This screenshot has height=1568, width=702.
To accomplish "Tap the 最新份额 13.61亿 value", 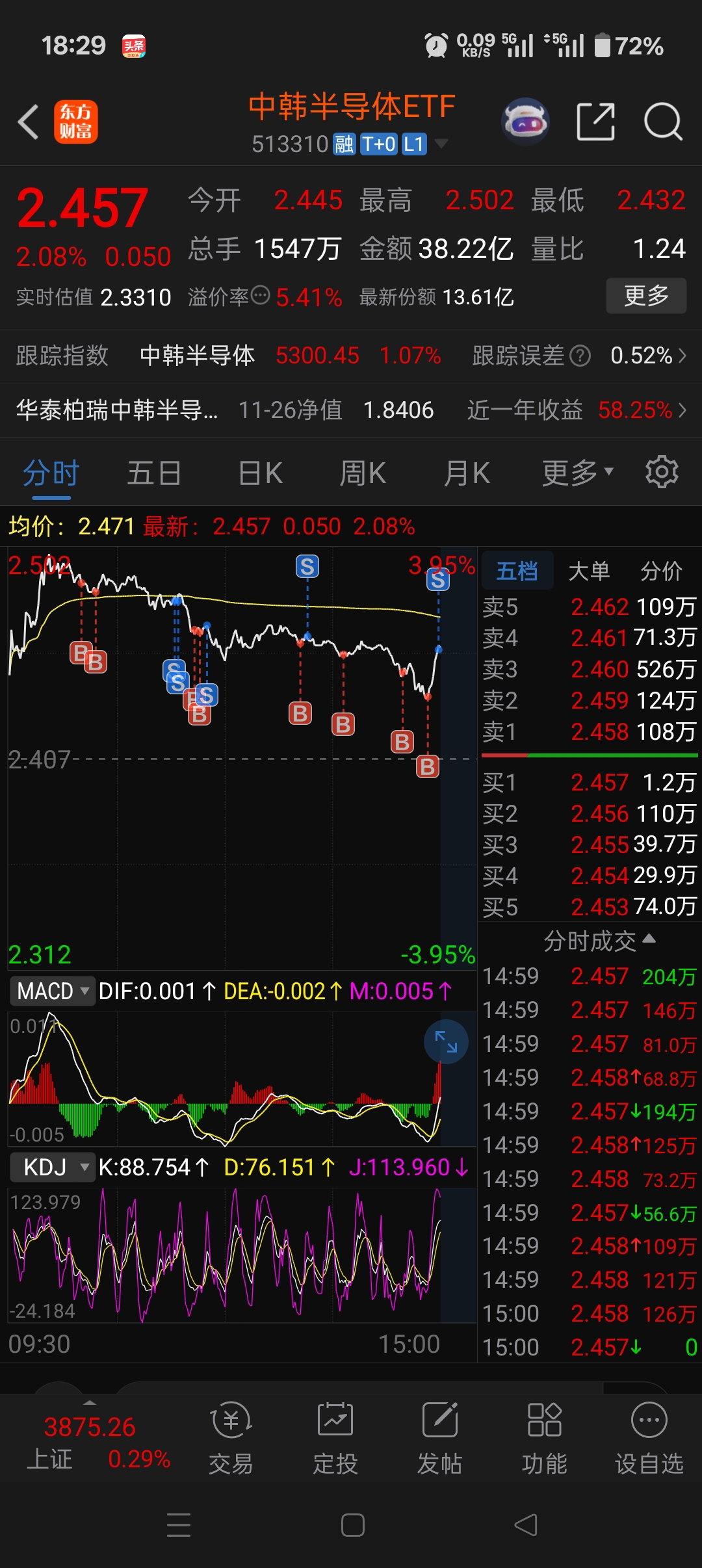I will point(478,297).
